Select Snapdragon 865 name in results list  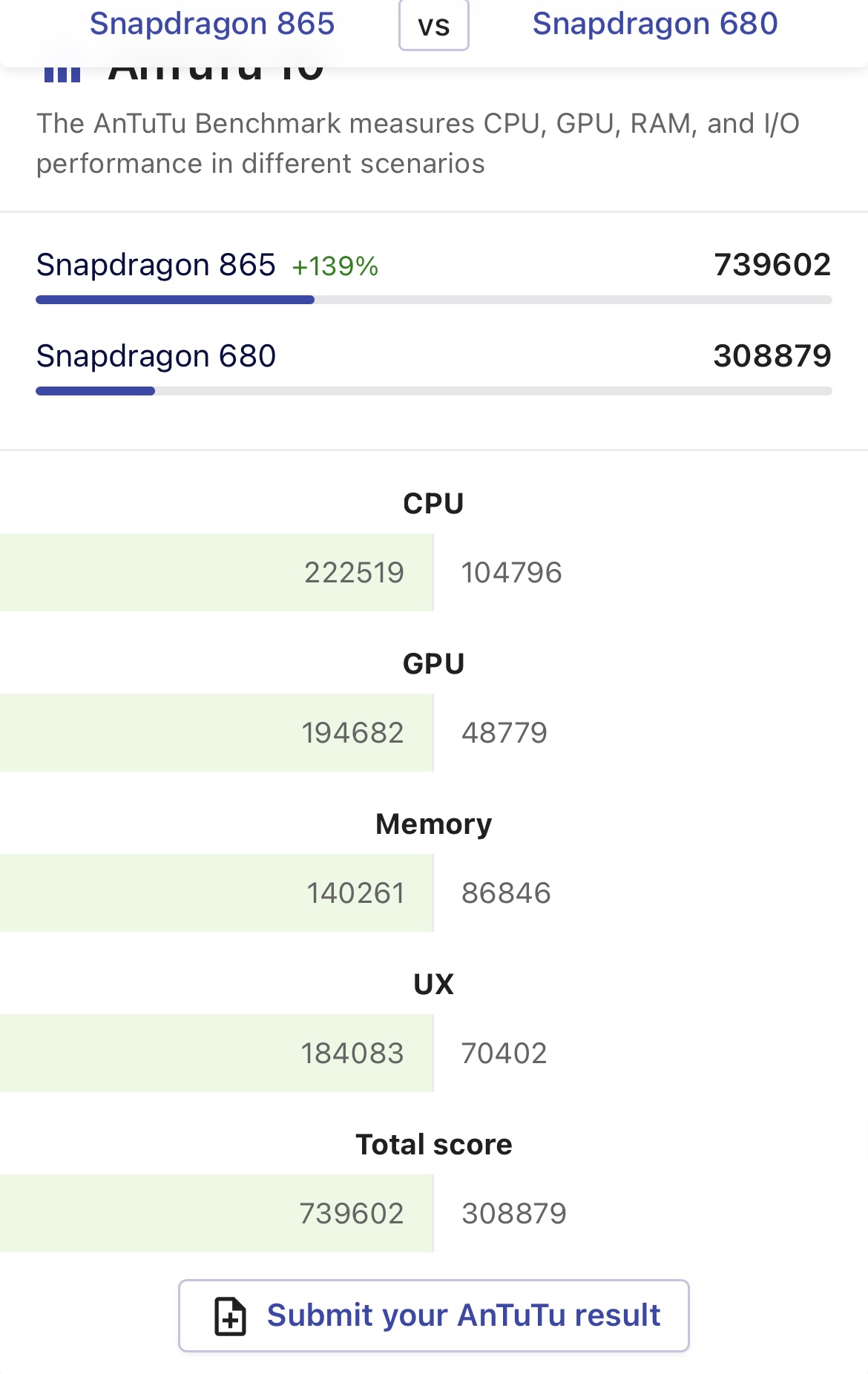[x=156, y=265]
